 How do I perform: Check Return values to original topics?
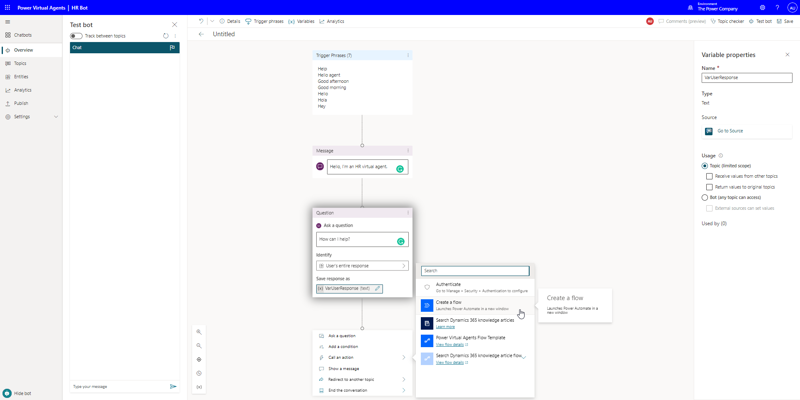pyautogui.click(x=709, y=187)
